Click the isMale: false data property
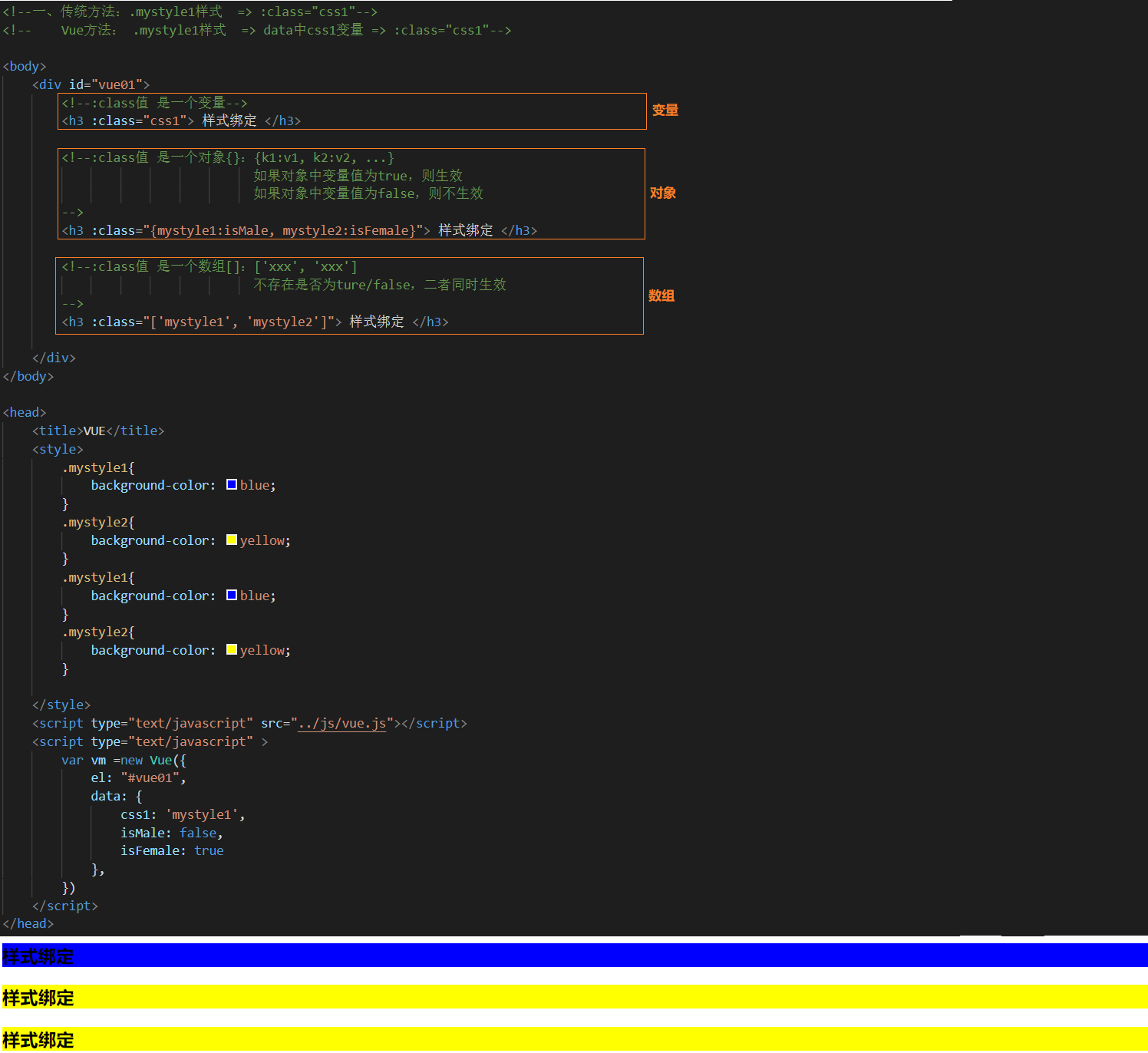Image resolution: width=1148 pixels, height=1053 pixels. coord(171,833)
